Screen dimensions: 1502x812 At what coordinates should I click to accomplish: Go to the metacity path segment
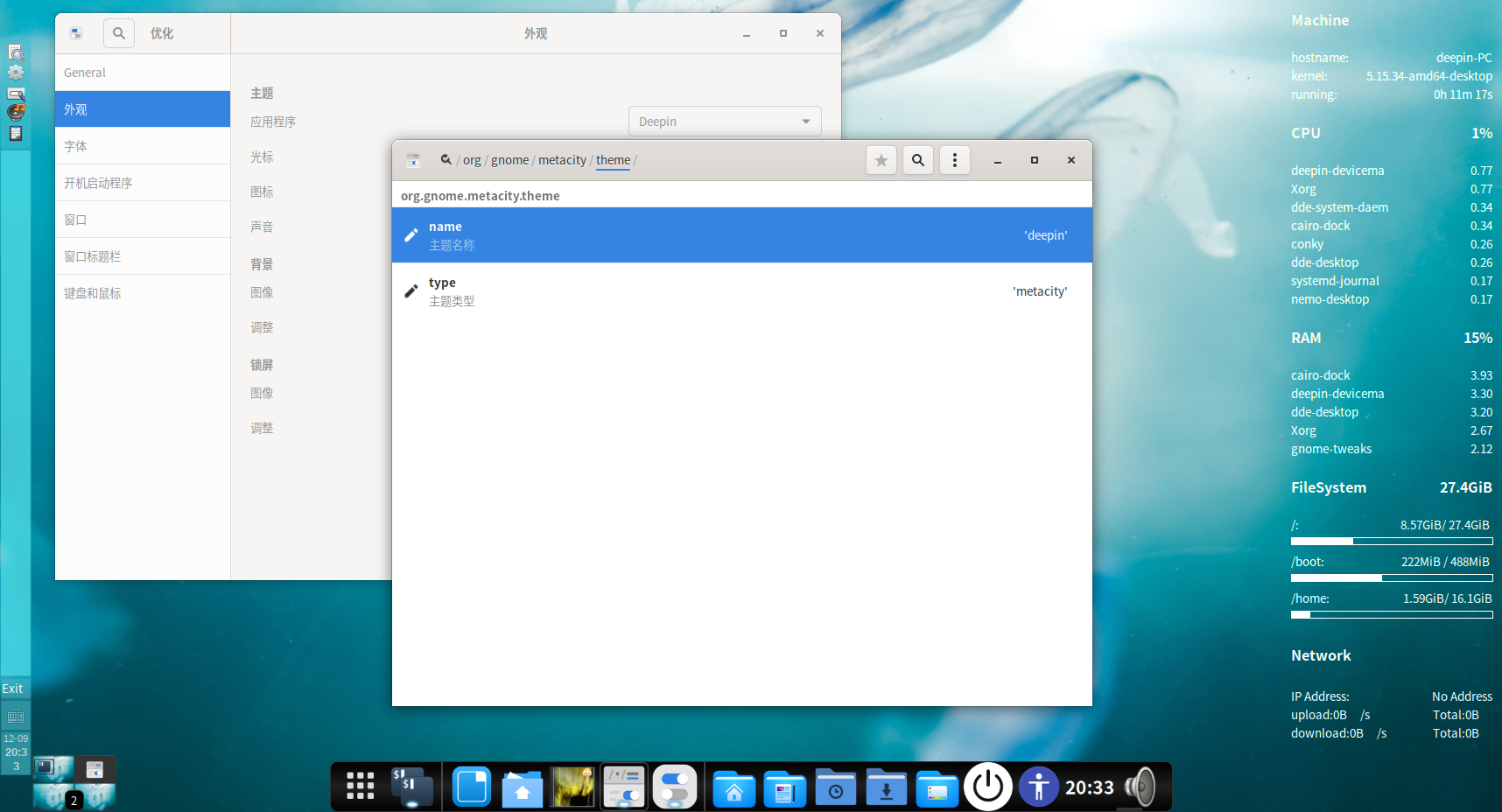562,160
